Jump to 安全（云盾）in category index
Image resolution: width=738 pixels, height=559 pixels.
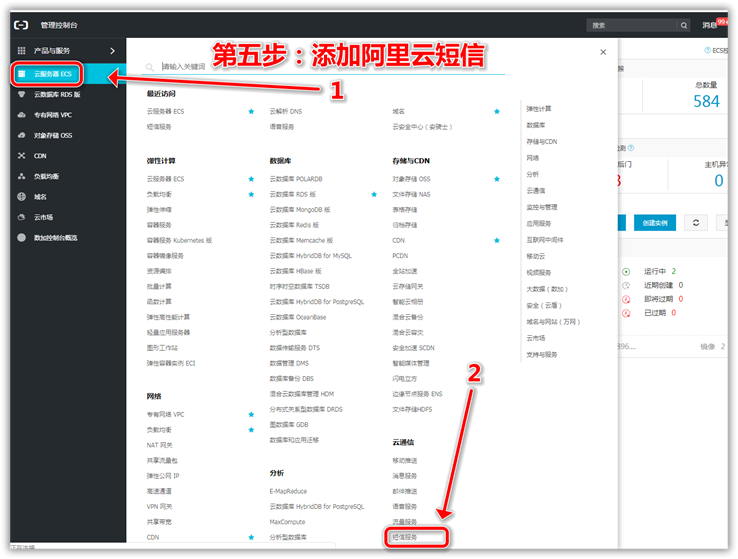click(x=544, y=306)
